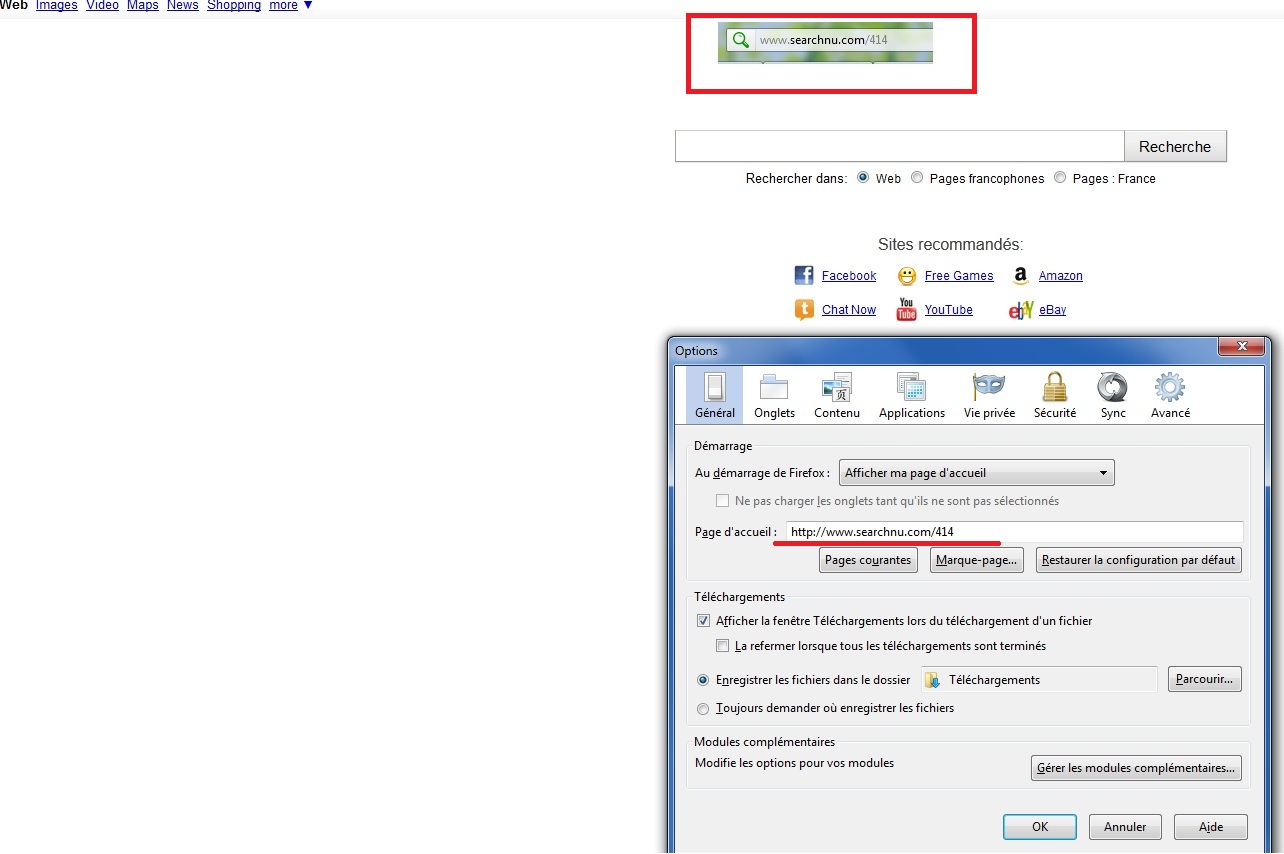This screenshot has width=1284, height=854.
Task: Open the Applications options panel icon
Action: pyautogui.click(x=911, y=388)
